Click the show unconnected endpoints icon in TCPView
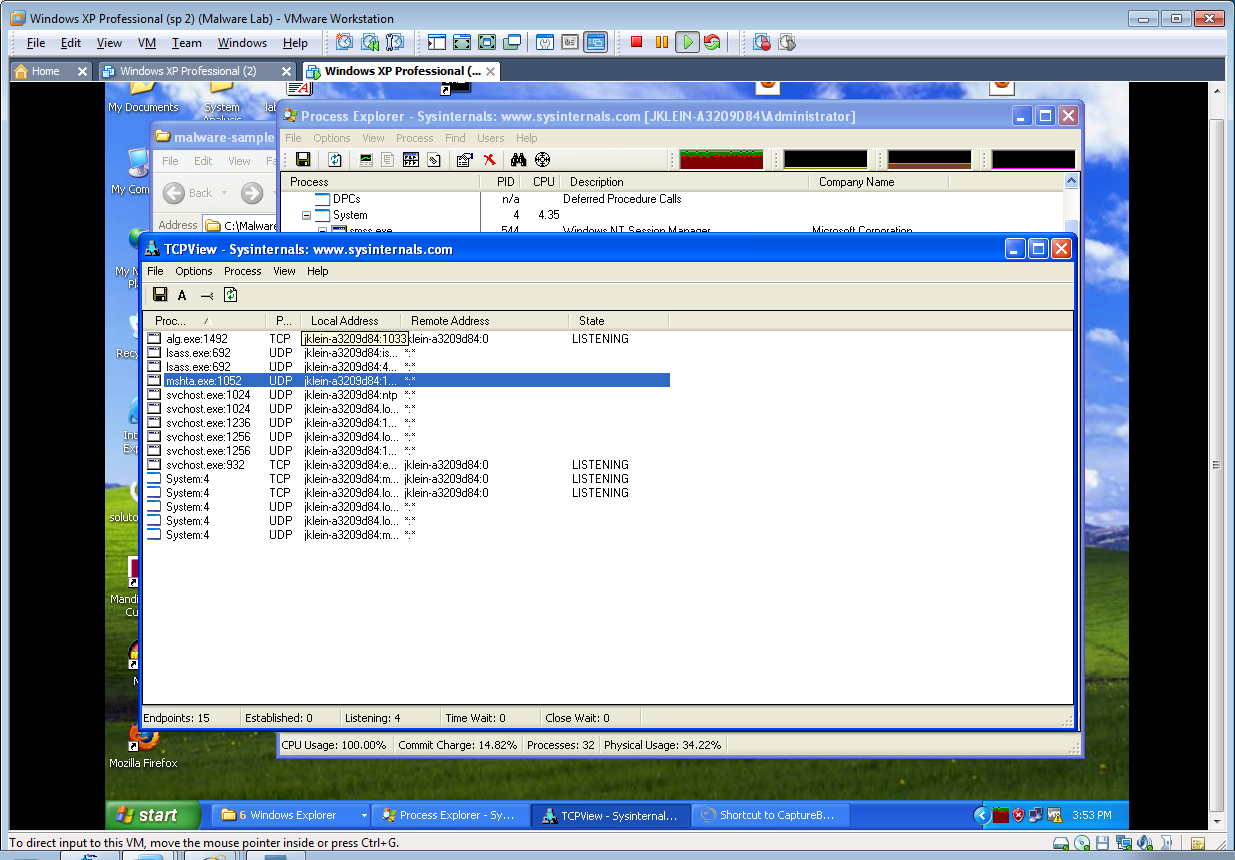 pyautogui.click(x=206, y=295)
